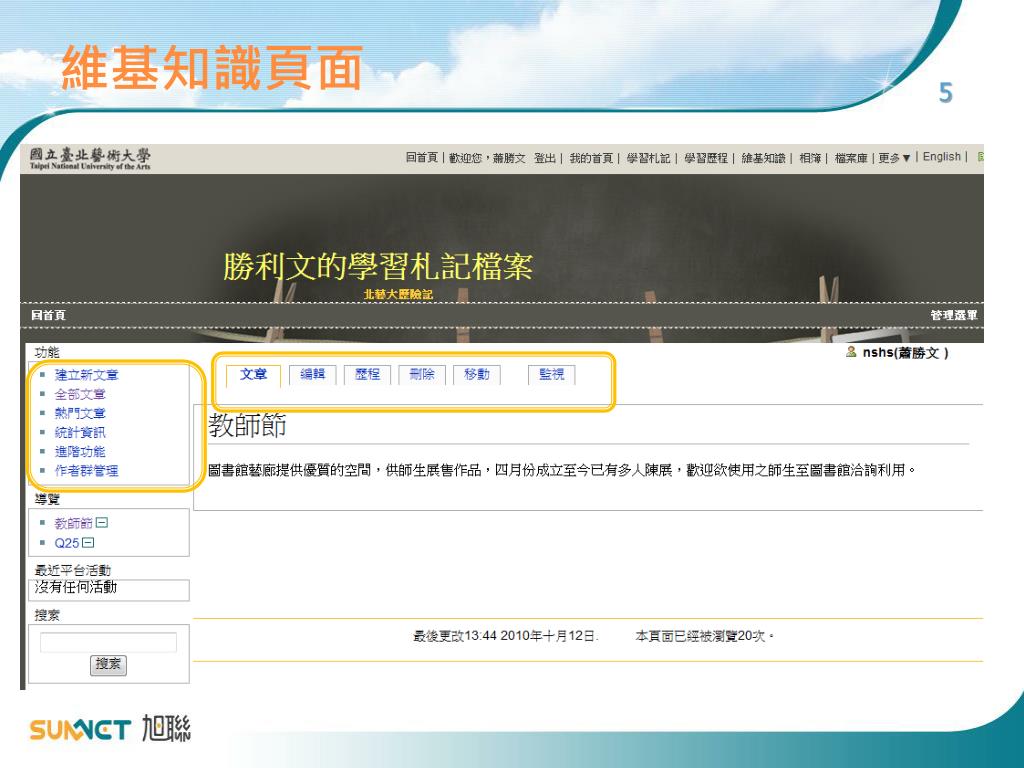
Task: Open the 編輯 tab
Action: tap(313, 374)
